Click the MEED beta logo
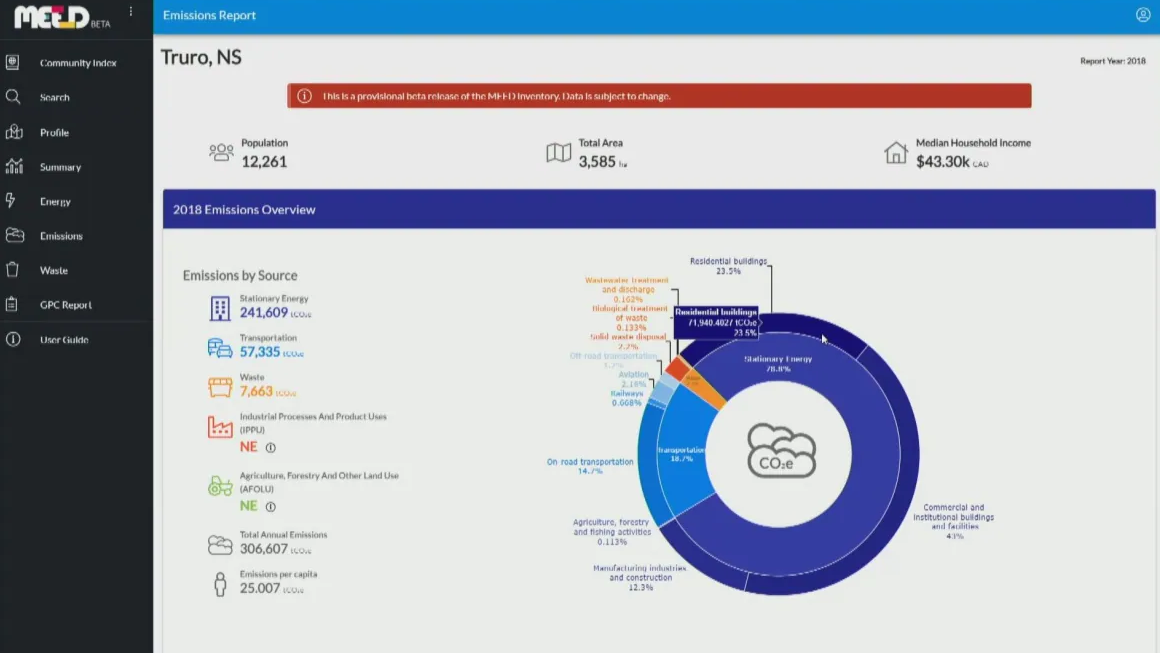Image resolution: width=1160 pixels, height=653 pixels. point(62,17)
